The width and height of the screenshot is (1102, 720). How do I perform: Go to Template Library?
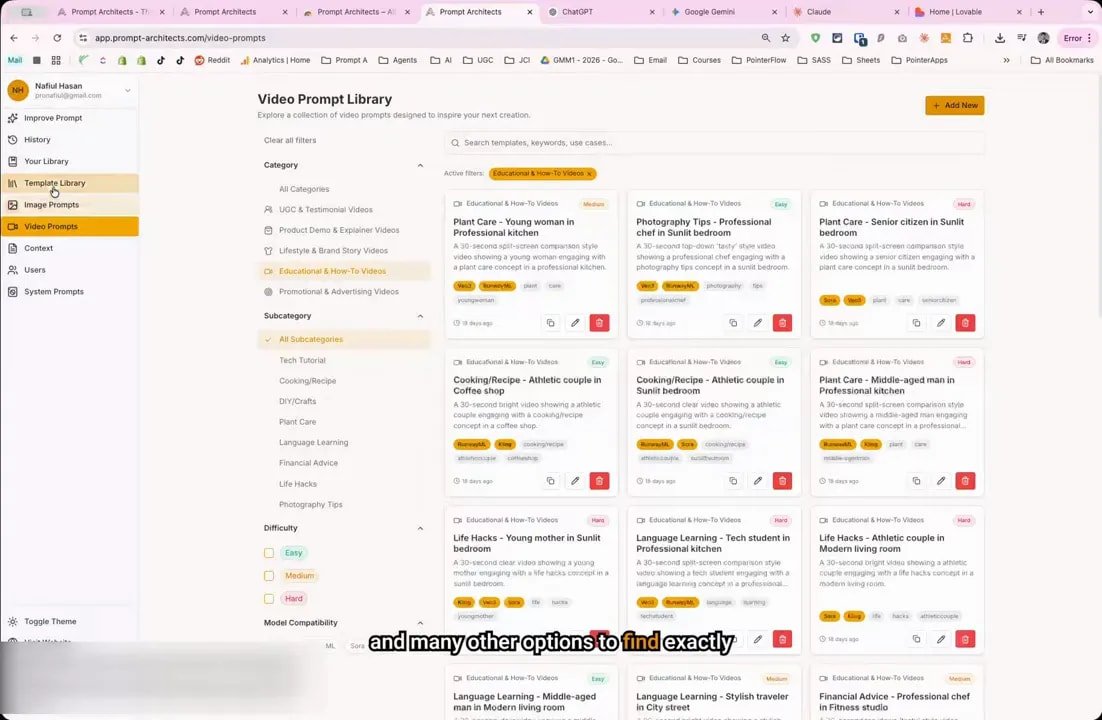[70, 183]
